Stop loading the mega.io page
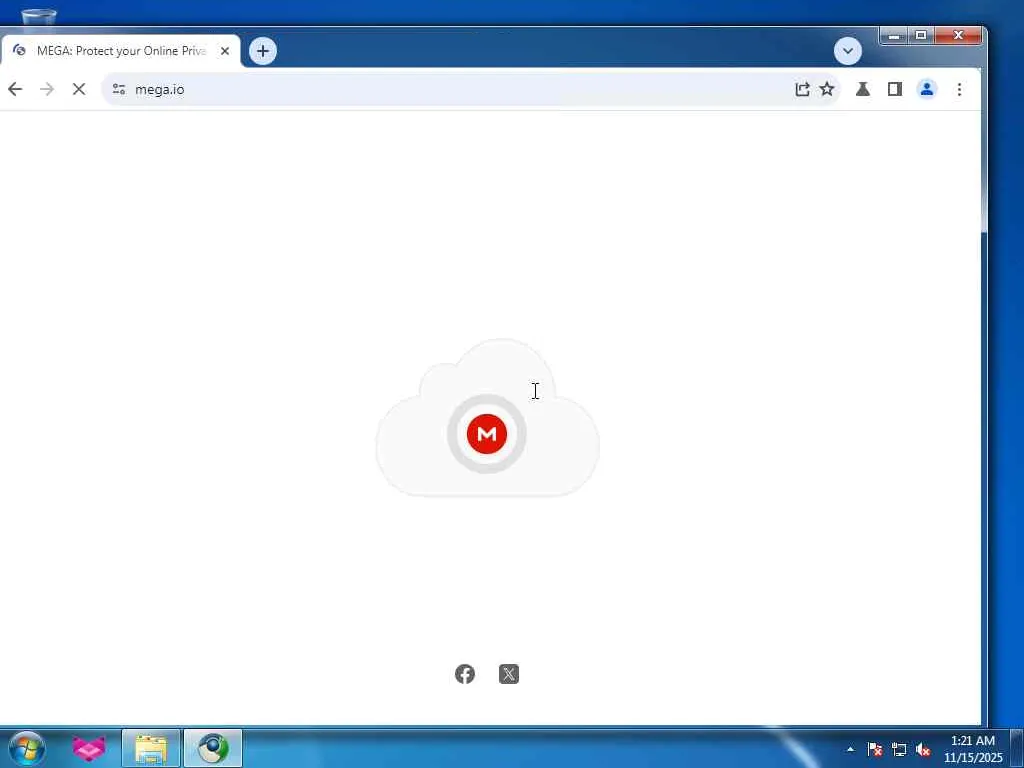This screenshot has width=1024, height=768. [x=79, y=89]
